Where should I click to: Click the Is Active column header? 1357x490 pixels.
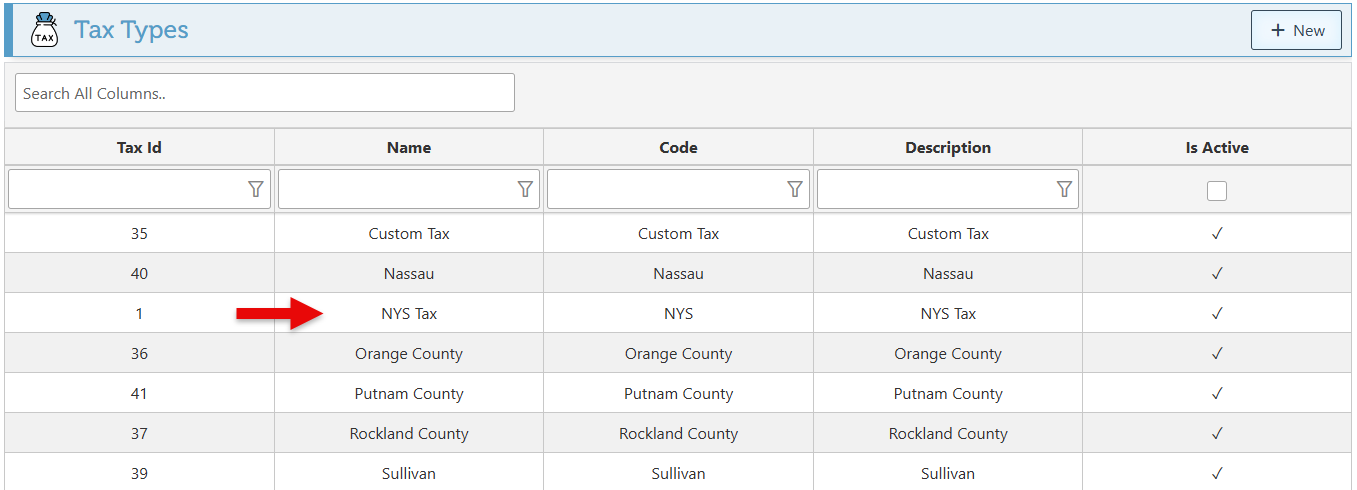(1217, 147)
